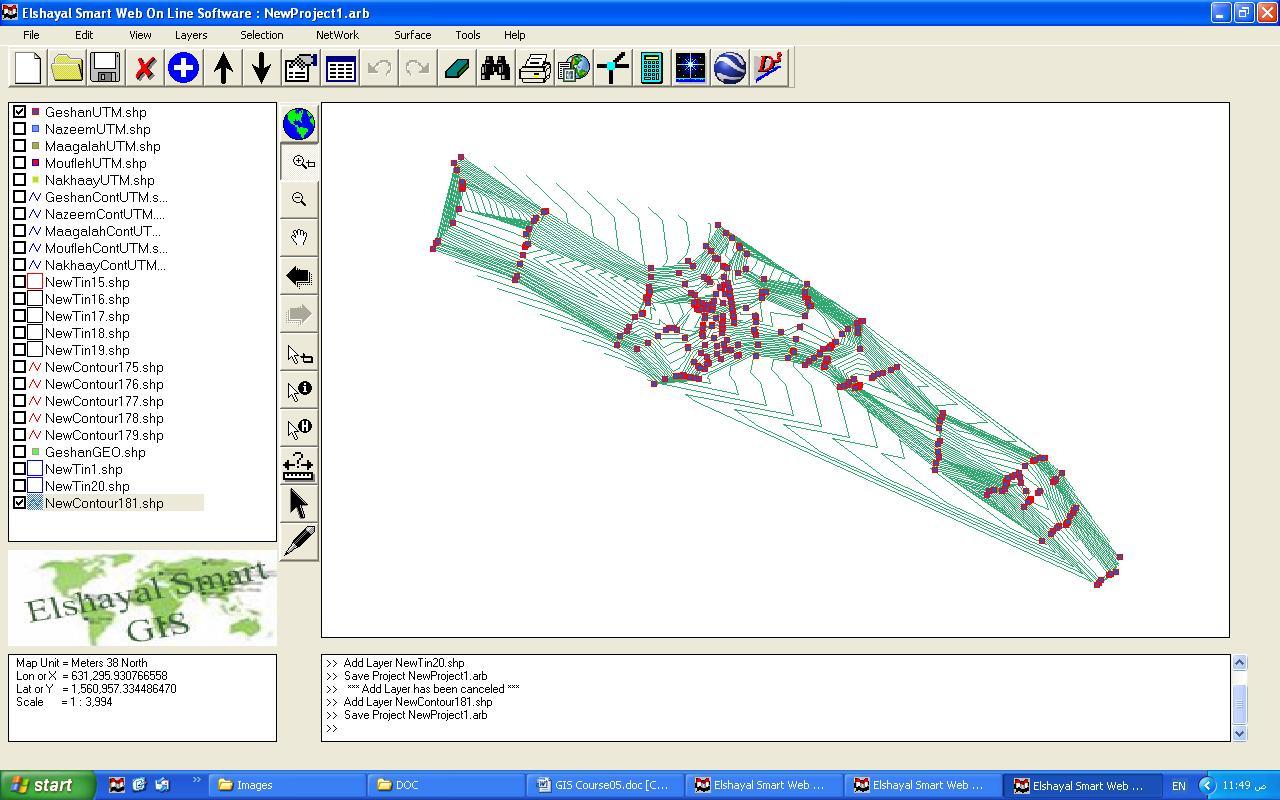Open the Surface menu

point(412,35)
